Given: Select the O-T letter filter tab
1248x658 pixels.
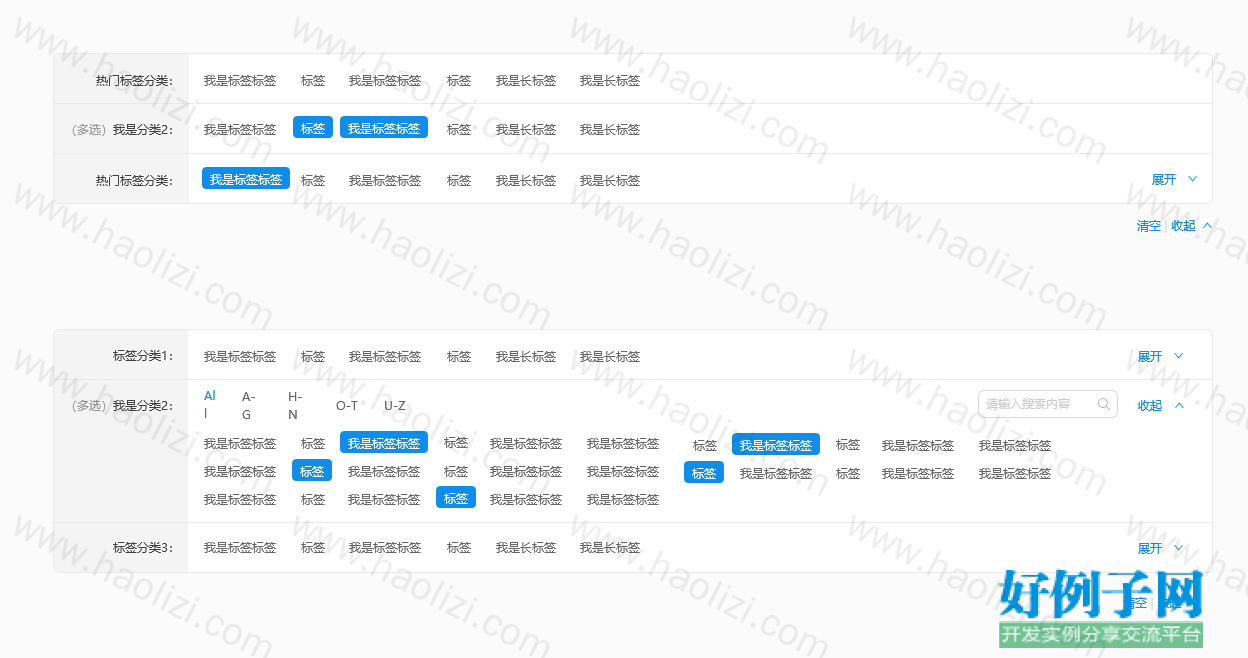Looking at the screenshot, I should (347, 405).
